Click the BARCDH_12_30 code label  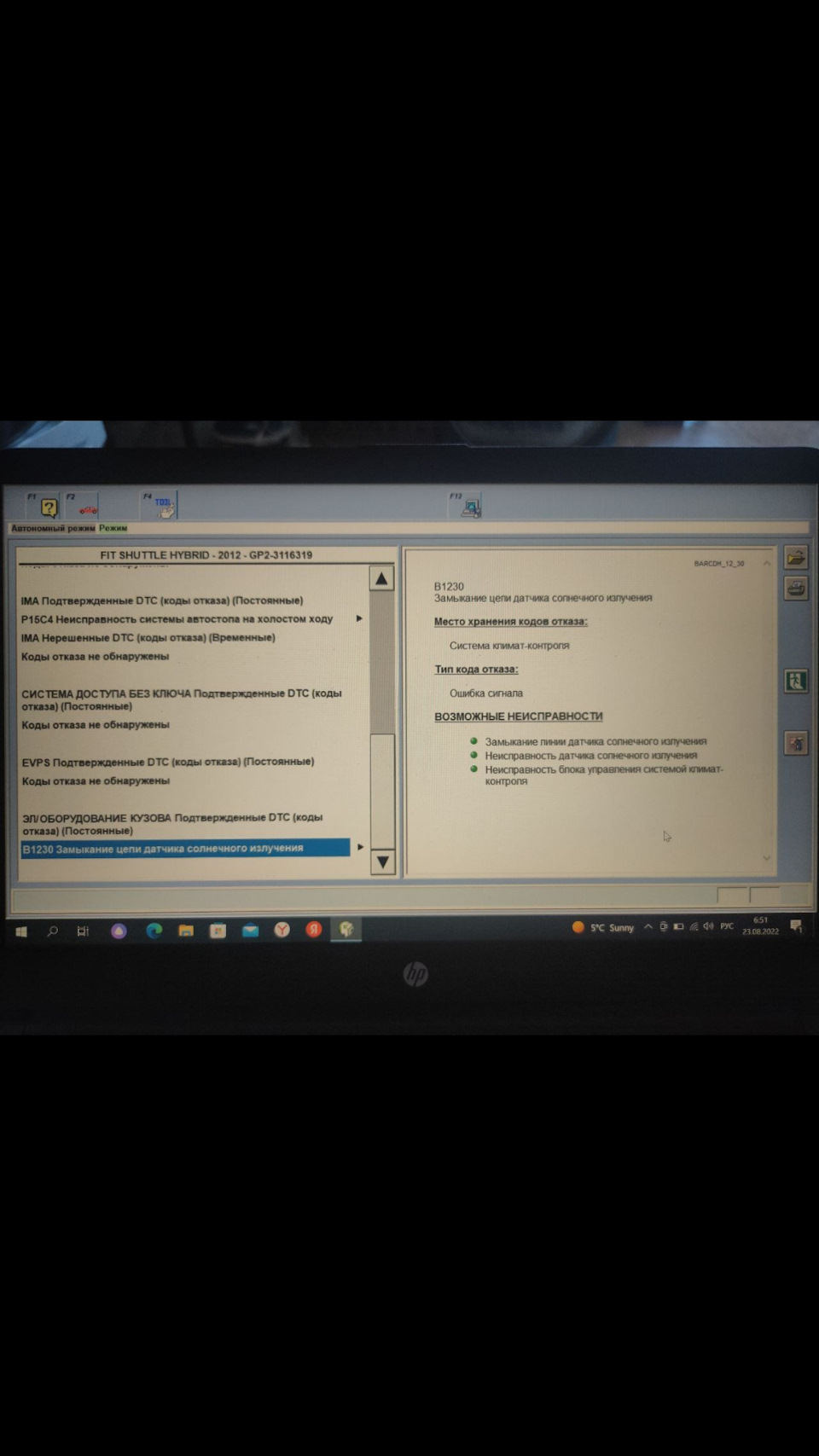(719, 564)
